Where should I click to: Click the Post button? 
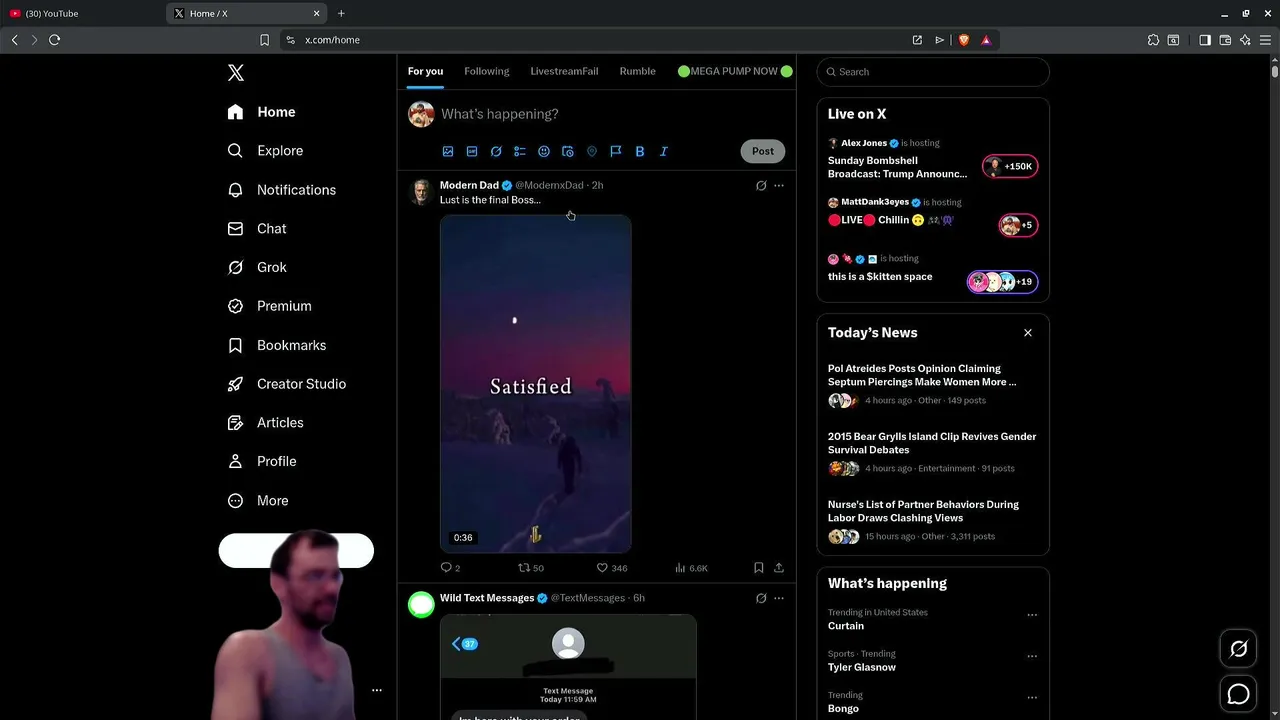pyautogui.click(x=763, y=151)
